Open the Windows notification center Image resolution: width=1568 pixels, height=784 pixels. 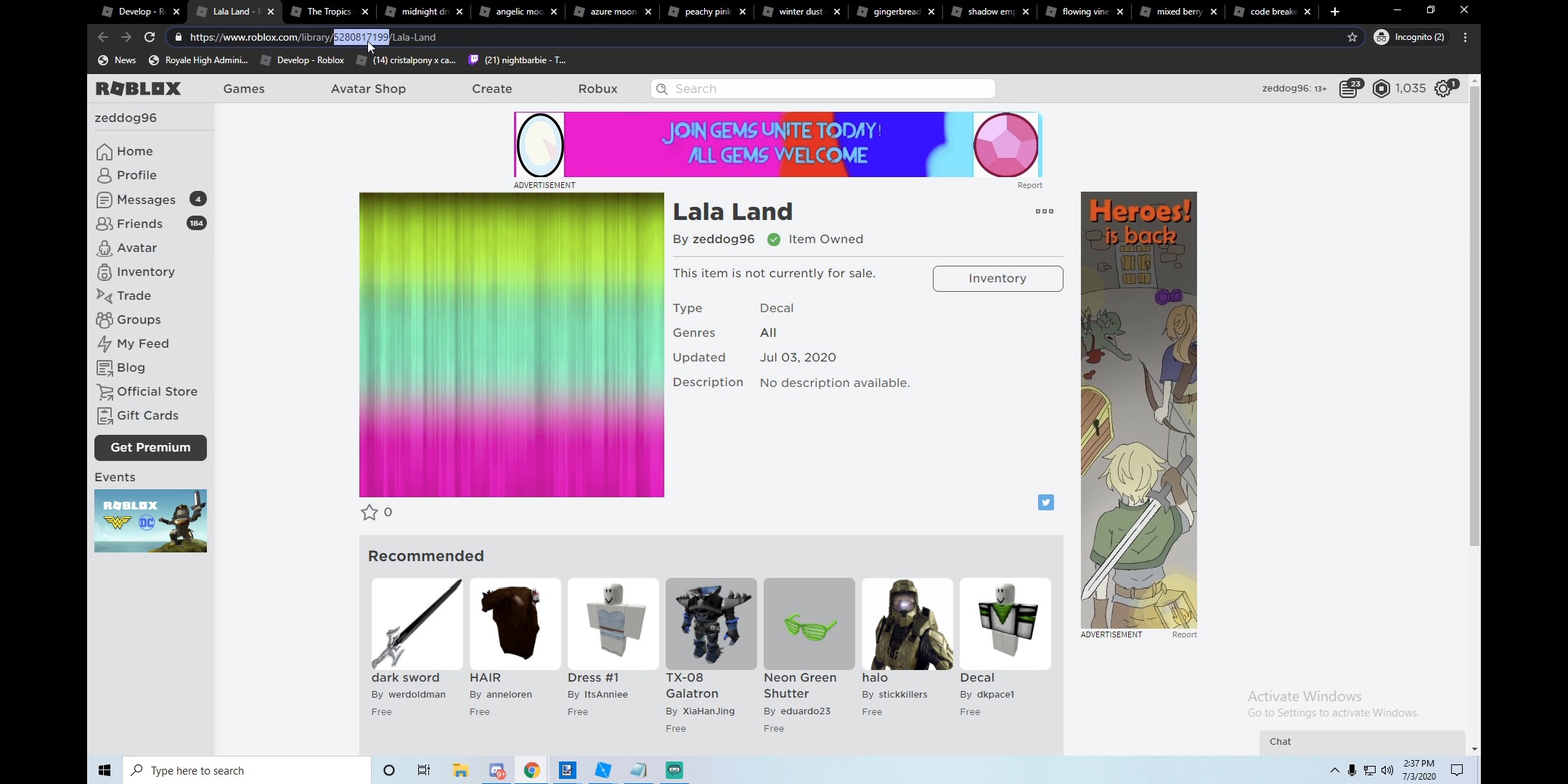click(x=1456, y=770)
